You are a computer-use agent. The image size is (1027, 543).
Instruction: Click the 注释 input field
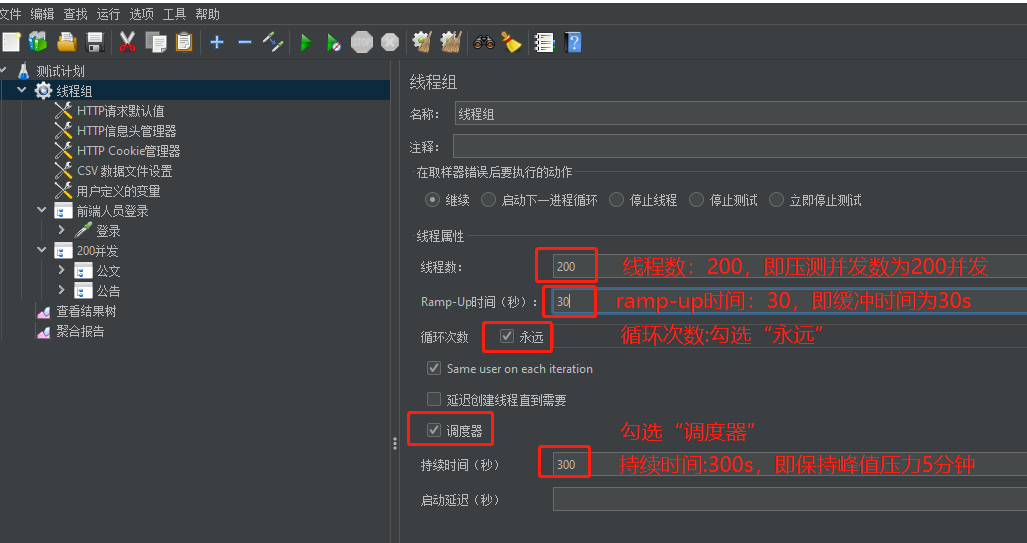(739, 146)
